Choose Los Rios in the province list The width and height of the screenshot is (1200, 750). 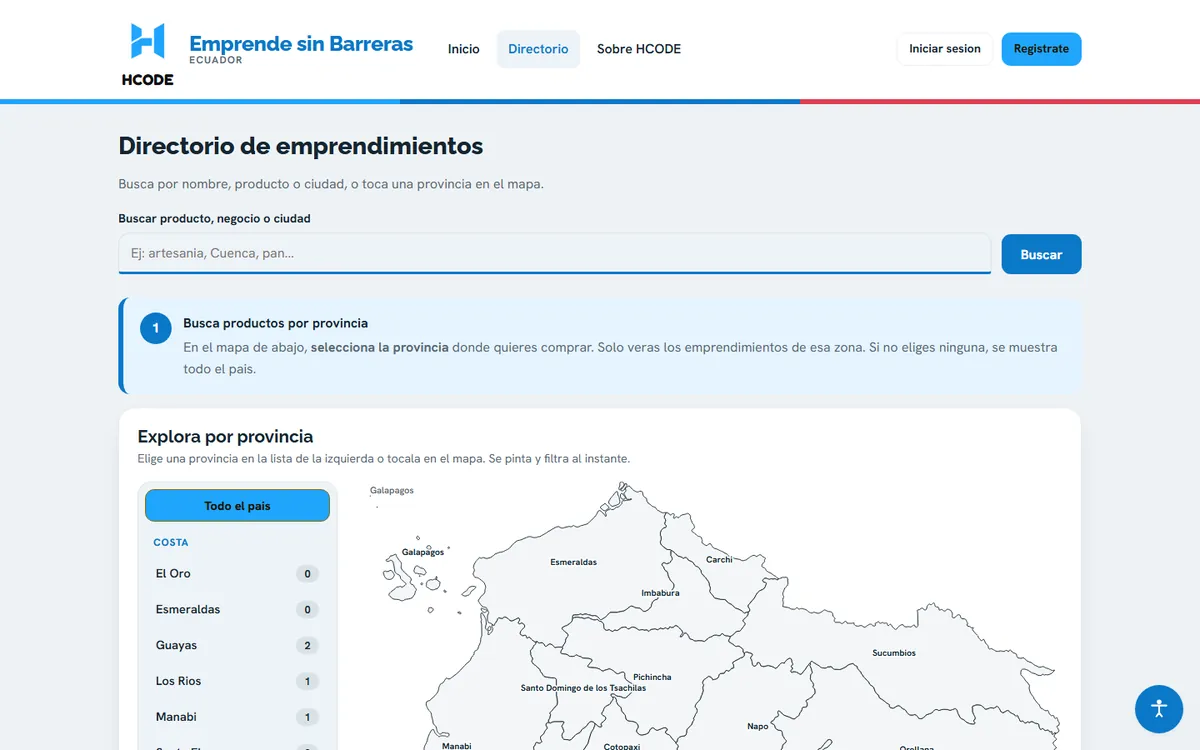[x=237, y=682]
